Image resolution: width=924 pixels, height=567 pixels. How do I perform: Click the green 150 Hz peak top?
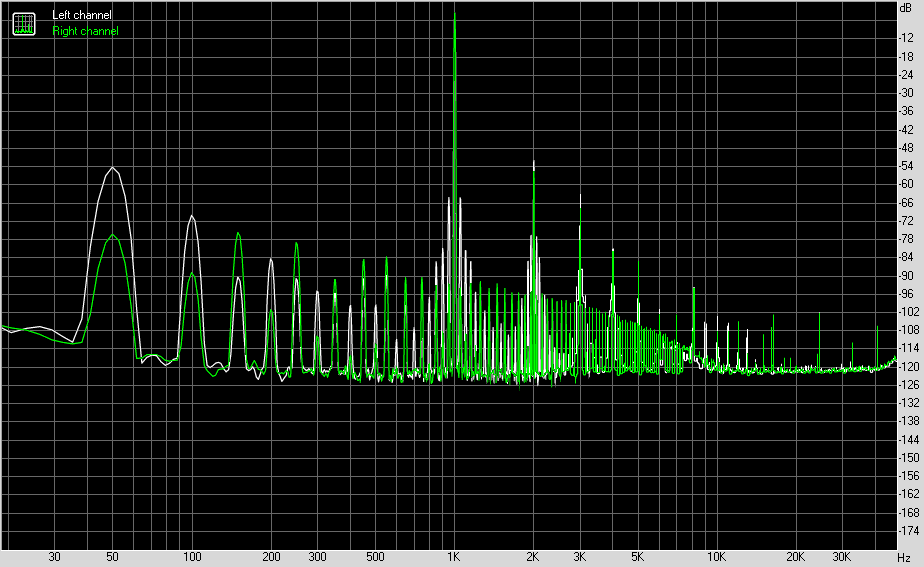tap(238, 233)
